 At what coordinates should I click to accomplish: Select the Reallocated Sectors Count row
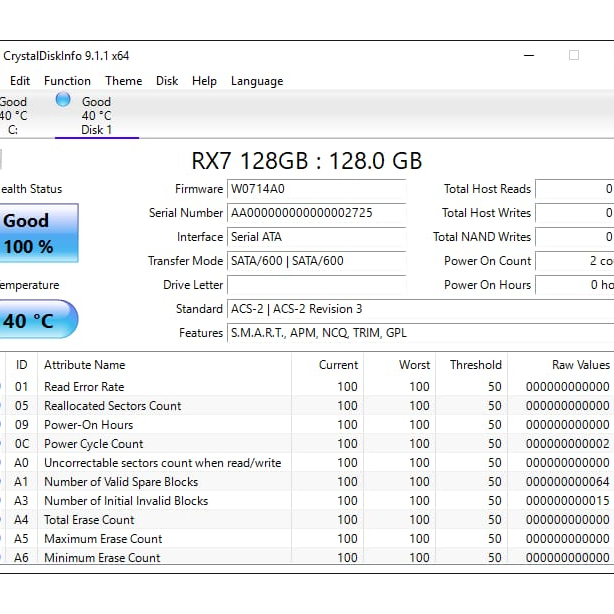pyautogui.click(x=307, y=406)
